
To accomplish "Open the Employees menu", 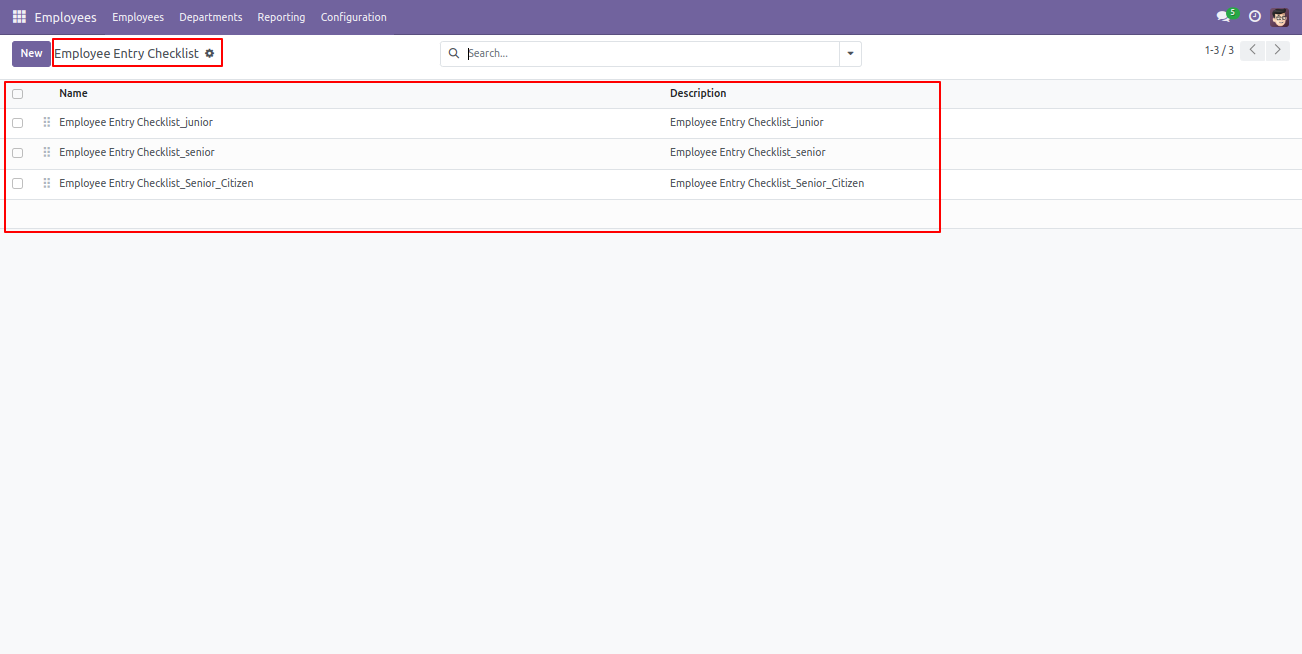I will pyautogui.click(x=138, y=17).
